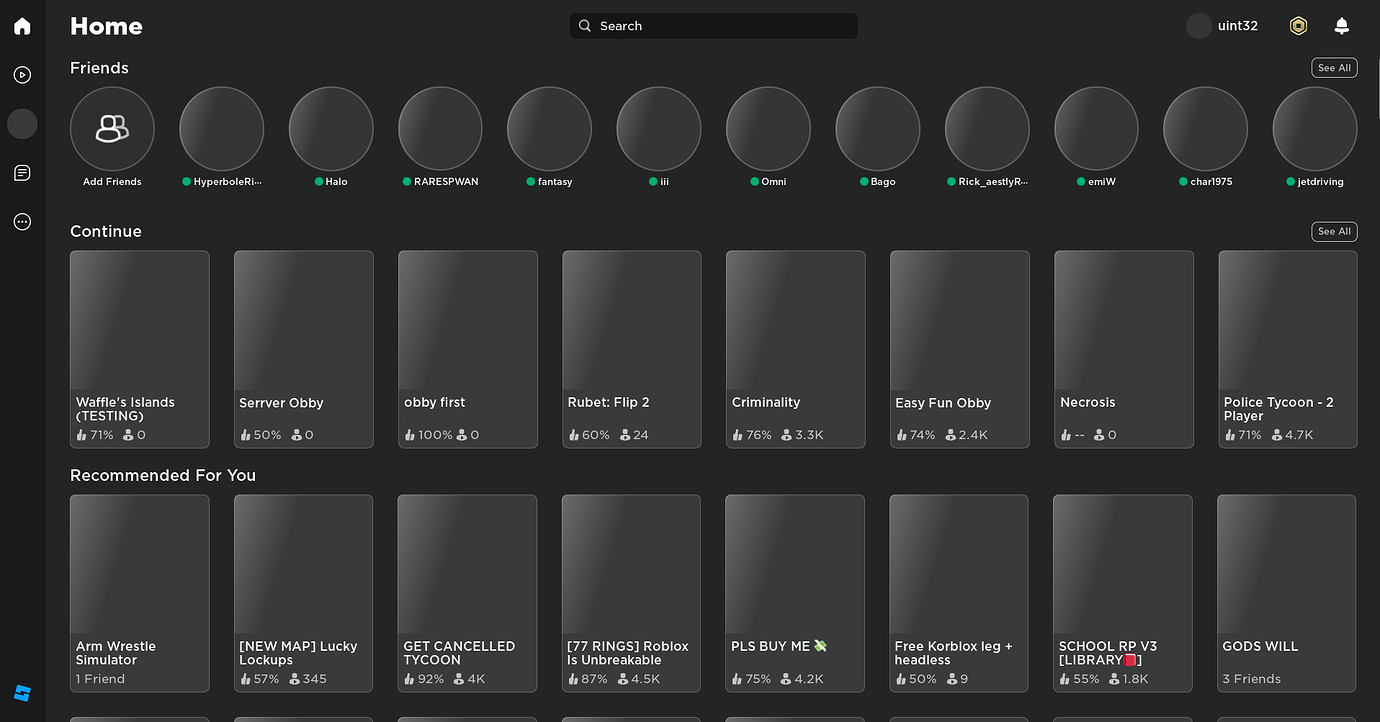Click the Home page title
The width and height of the screenshot is (1380, 722).
106,26
